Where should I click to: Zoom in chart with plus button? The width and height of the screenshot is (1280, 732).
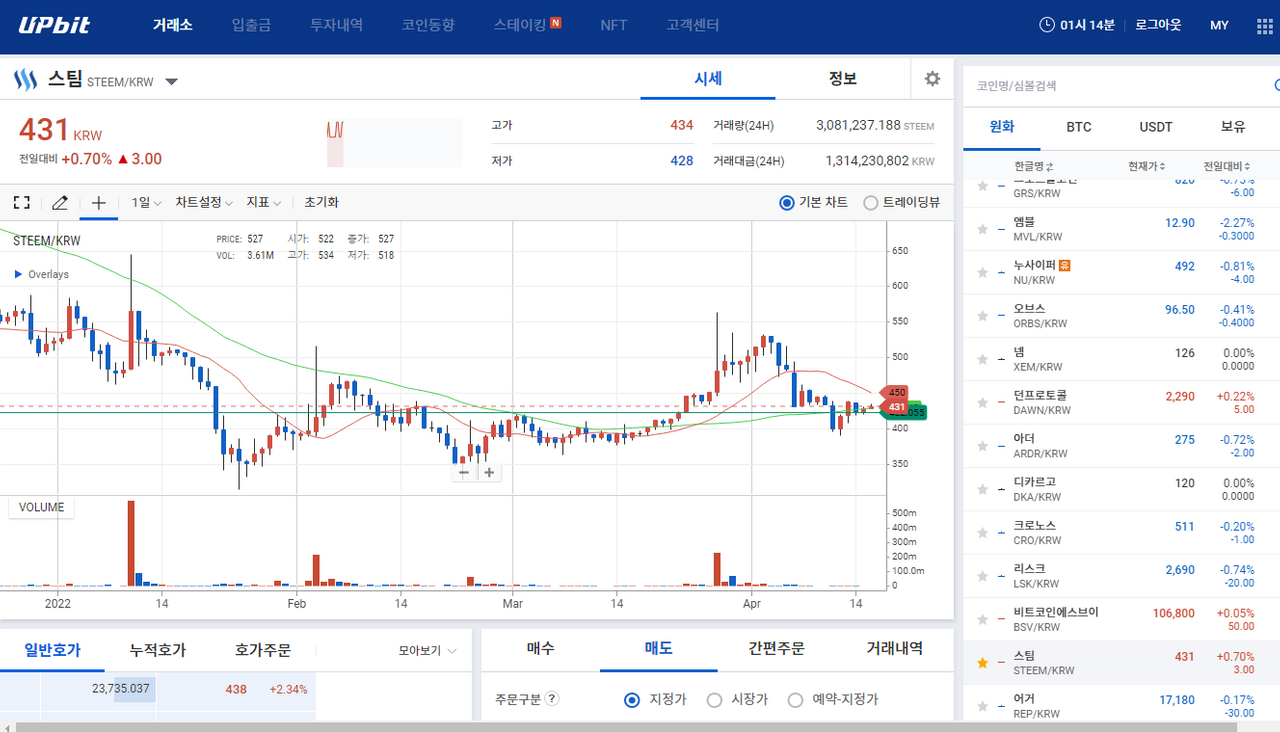coord(489,472)
